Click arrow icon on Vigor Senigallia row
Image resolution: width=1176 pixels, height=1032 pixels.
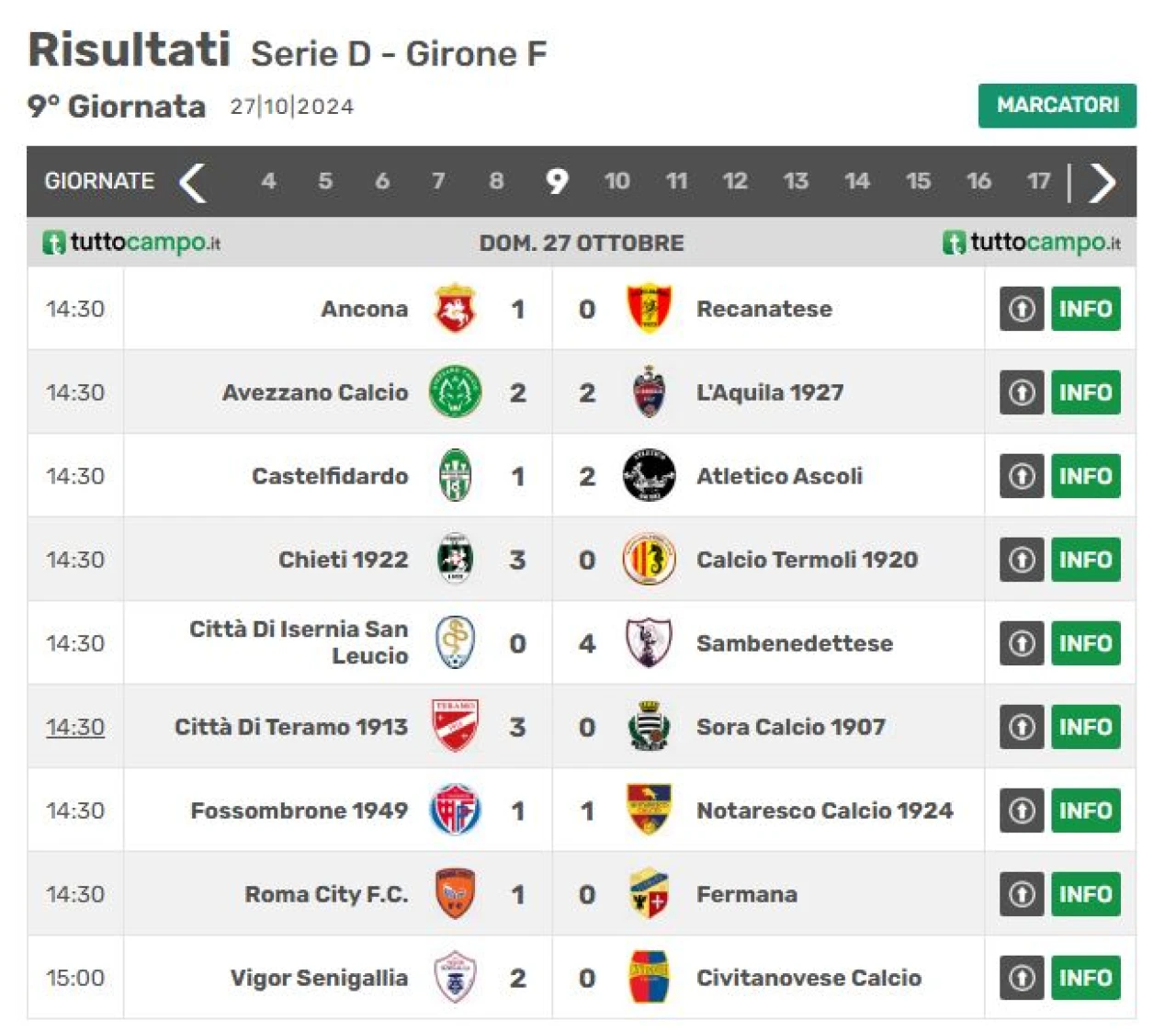click(1022, 978)
